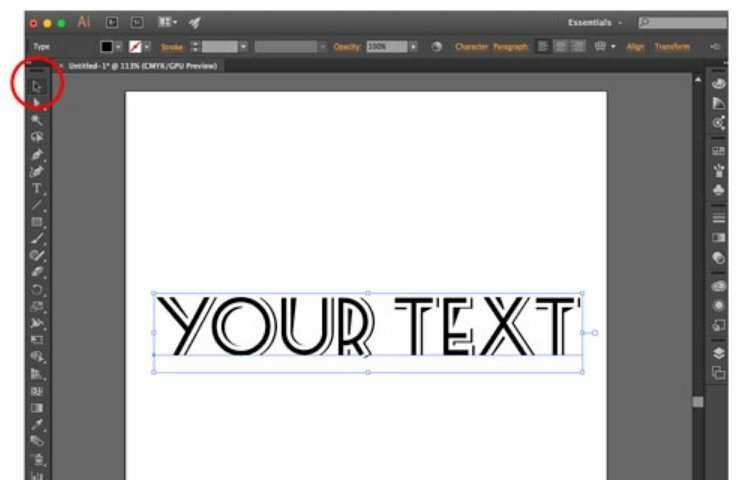Click the Adobe Stock icon
This screenshot has width=746, height=480.
tap(137, 22)
